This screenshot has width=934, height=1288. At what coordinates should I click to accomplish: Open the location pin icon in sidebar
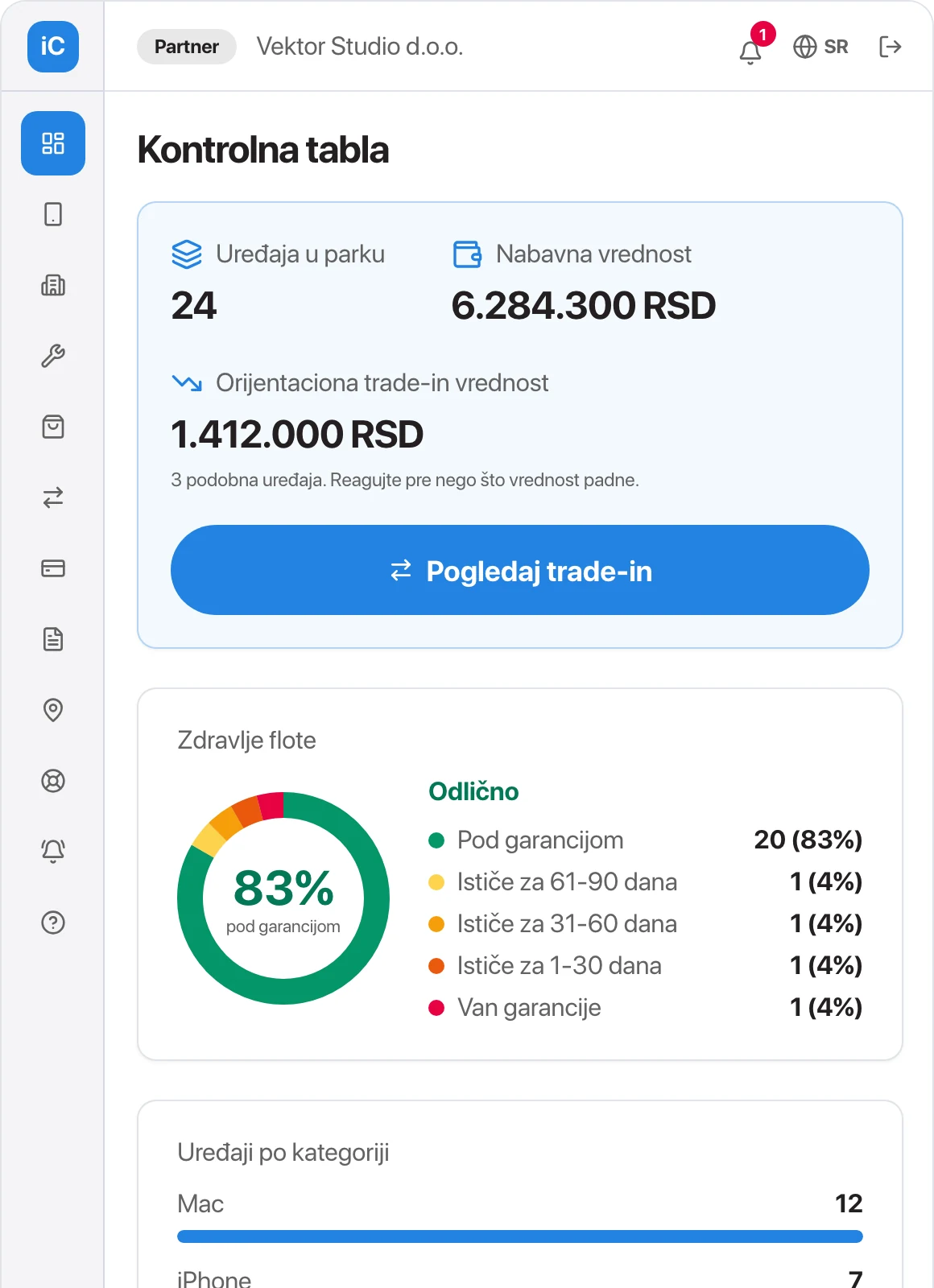click(x=53, y=710)
